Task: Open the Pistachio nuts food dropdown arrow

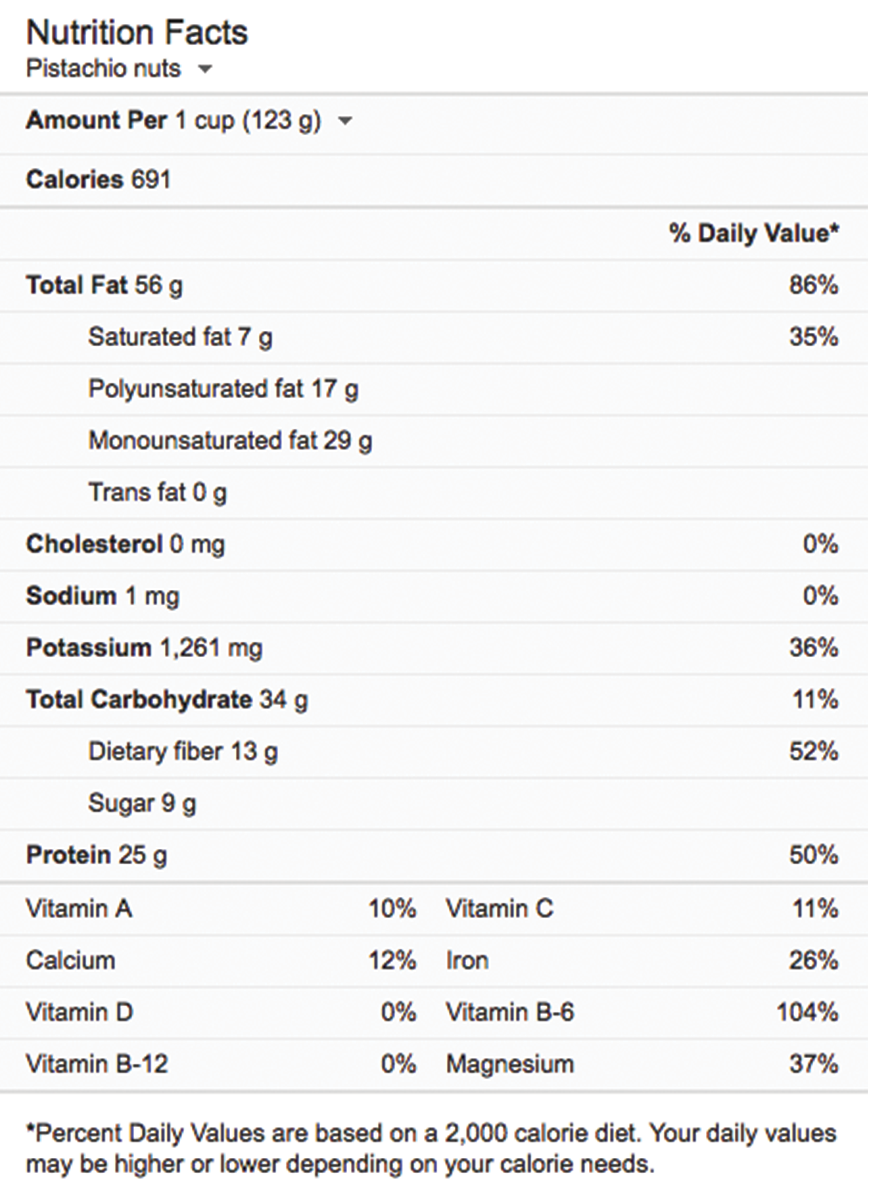Action: click(205, 70)
